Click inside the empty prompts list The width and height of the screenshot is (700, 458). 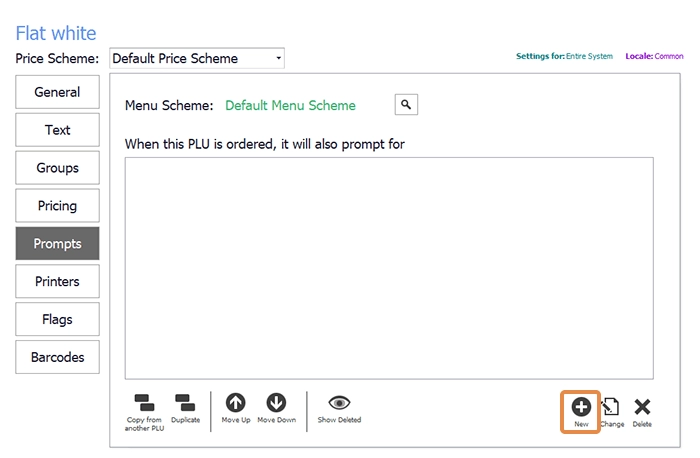coord(389,268)
